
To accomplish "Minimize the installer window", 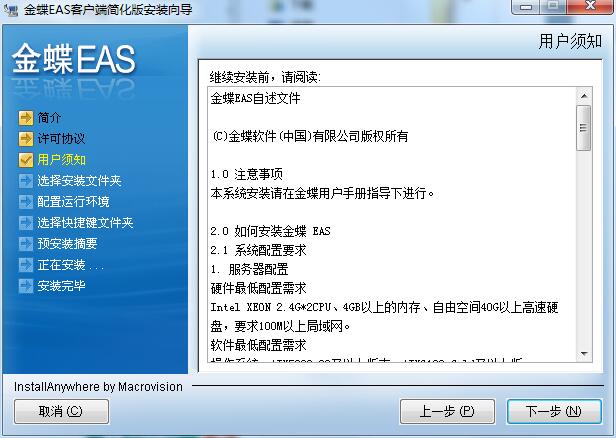I will 526,7.
